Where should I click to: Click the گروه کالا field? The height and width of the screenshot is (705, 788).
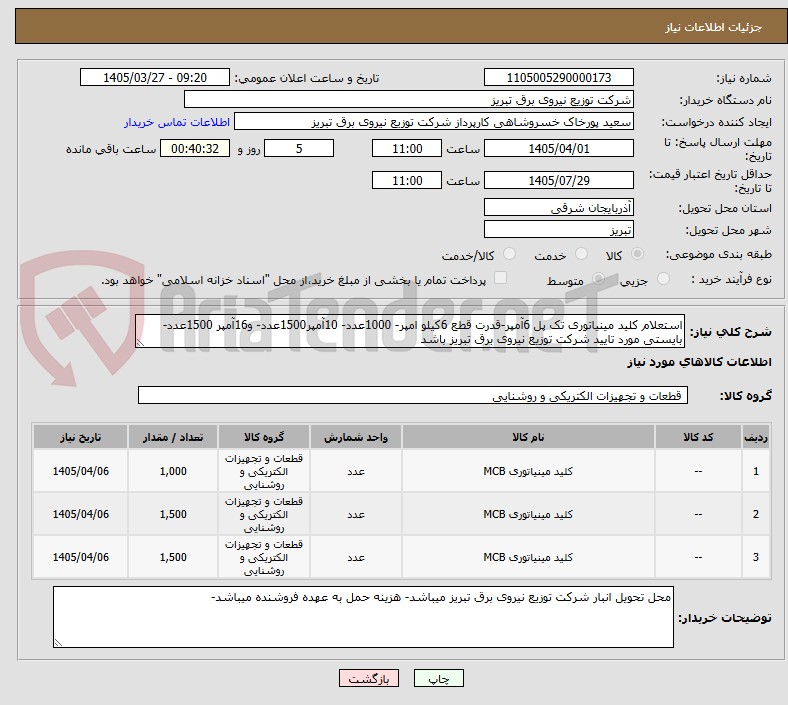(413, 395)
